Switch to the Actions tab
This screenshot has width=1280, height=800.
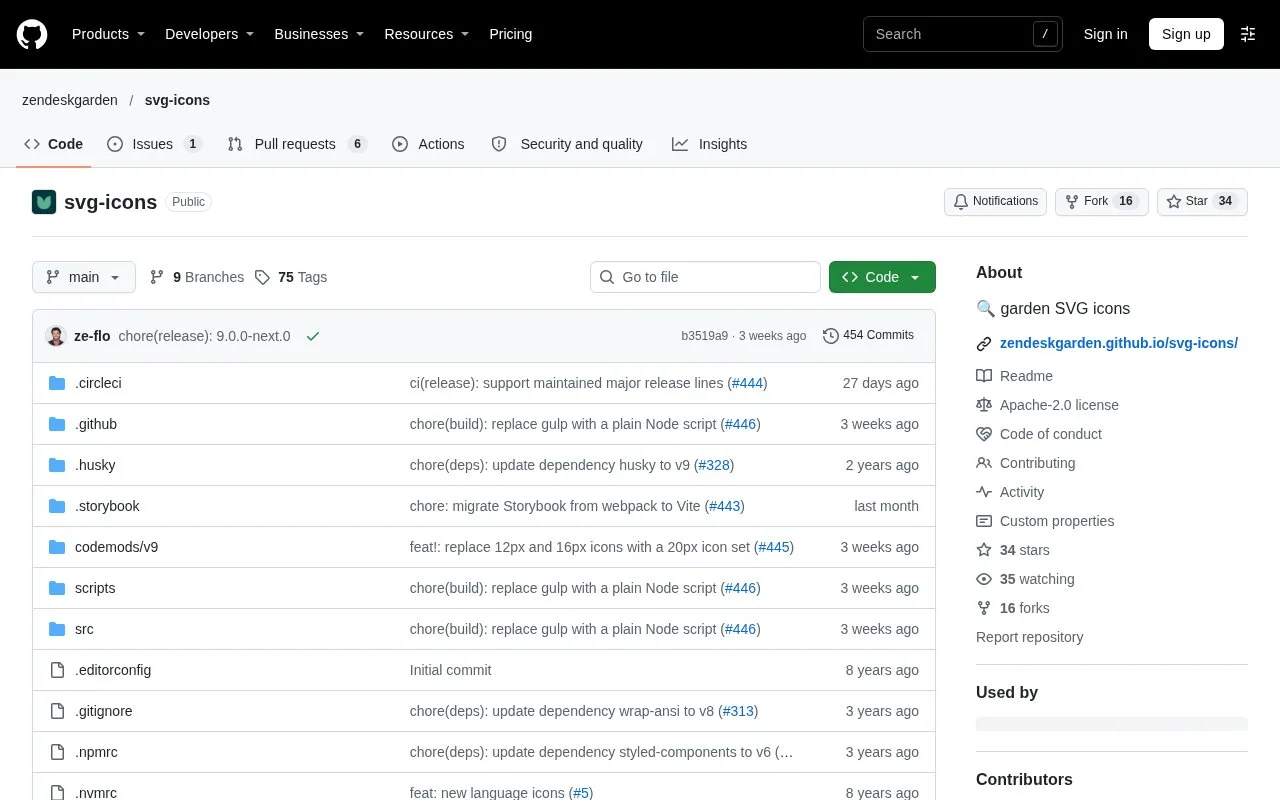point(428,144)
